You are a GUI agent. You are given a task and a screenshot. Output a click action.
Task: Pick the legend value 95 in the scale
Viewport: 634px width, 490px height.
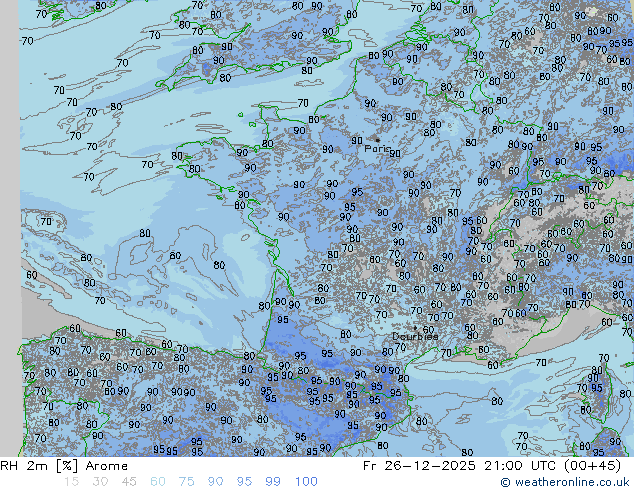click(x=244, y=482)
